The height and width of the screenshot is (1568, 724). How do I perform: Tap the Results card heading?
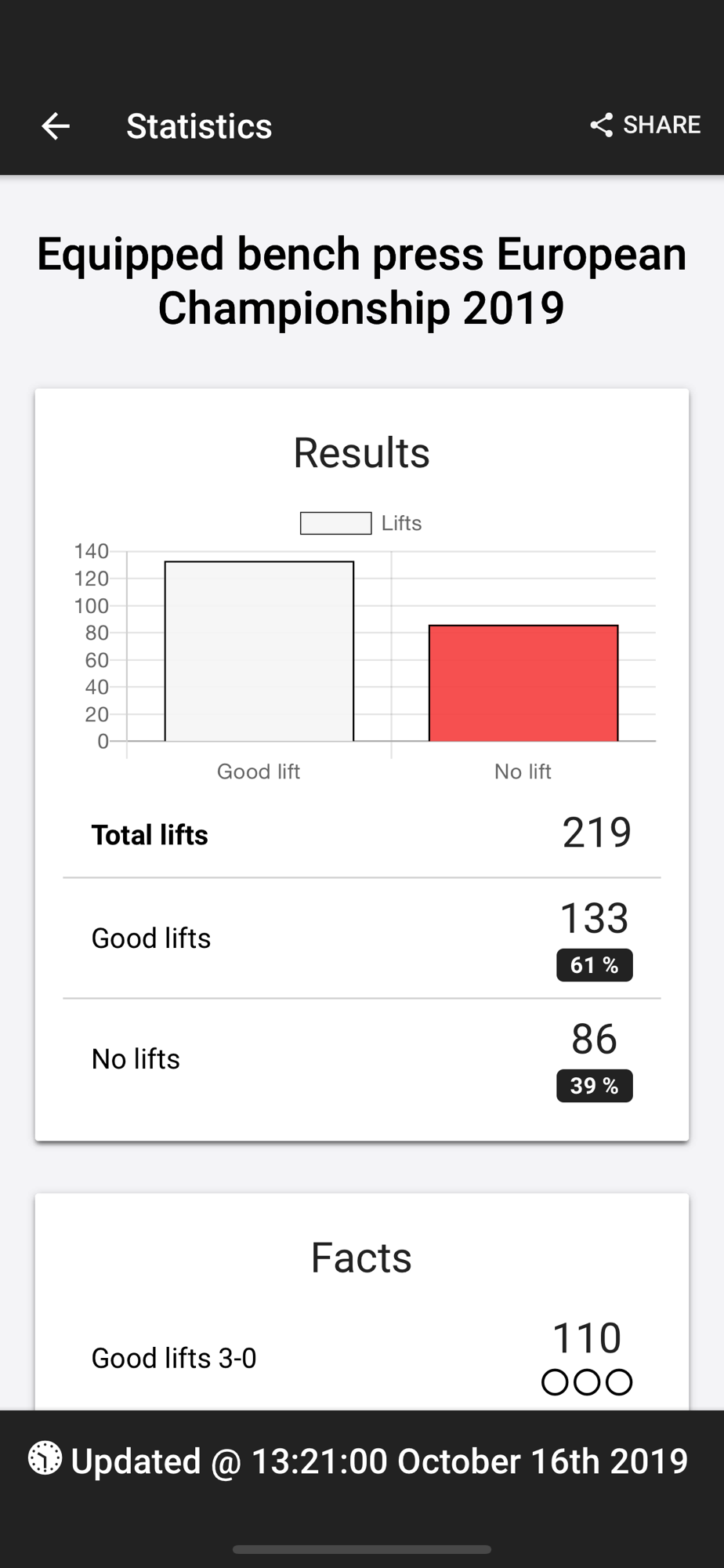362,452
